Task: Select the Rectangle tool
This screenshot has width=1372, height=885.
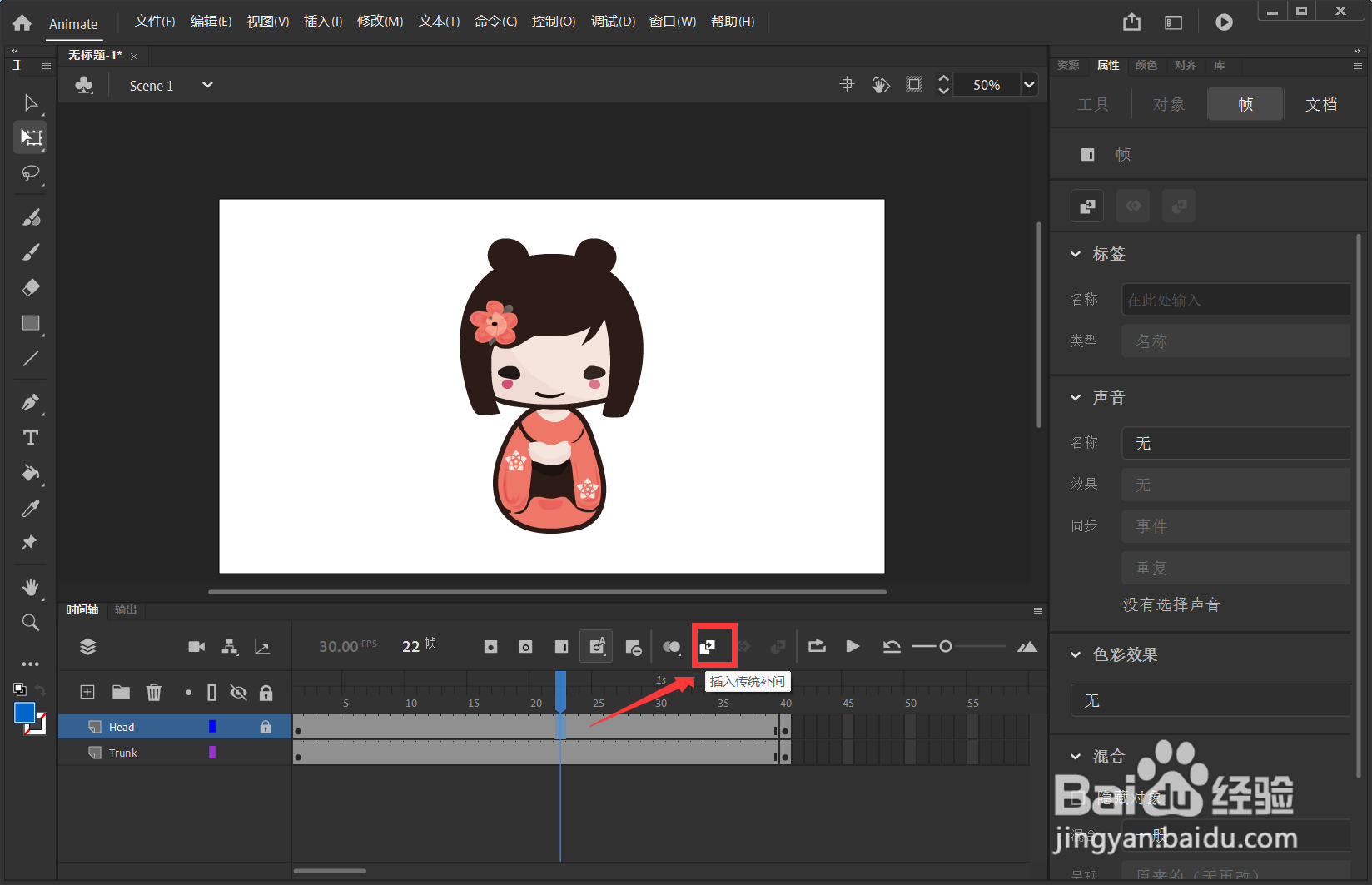Action: click(x=31, y=323)
